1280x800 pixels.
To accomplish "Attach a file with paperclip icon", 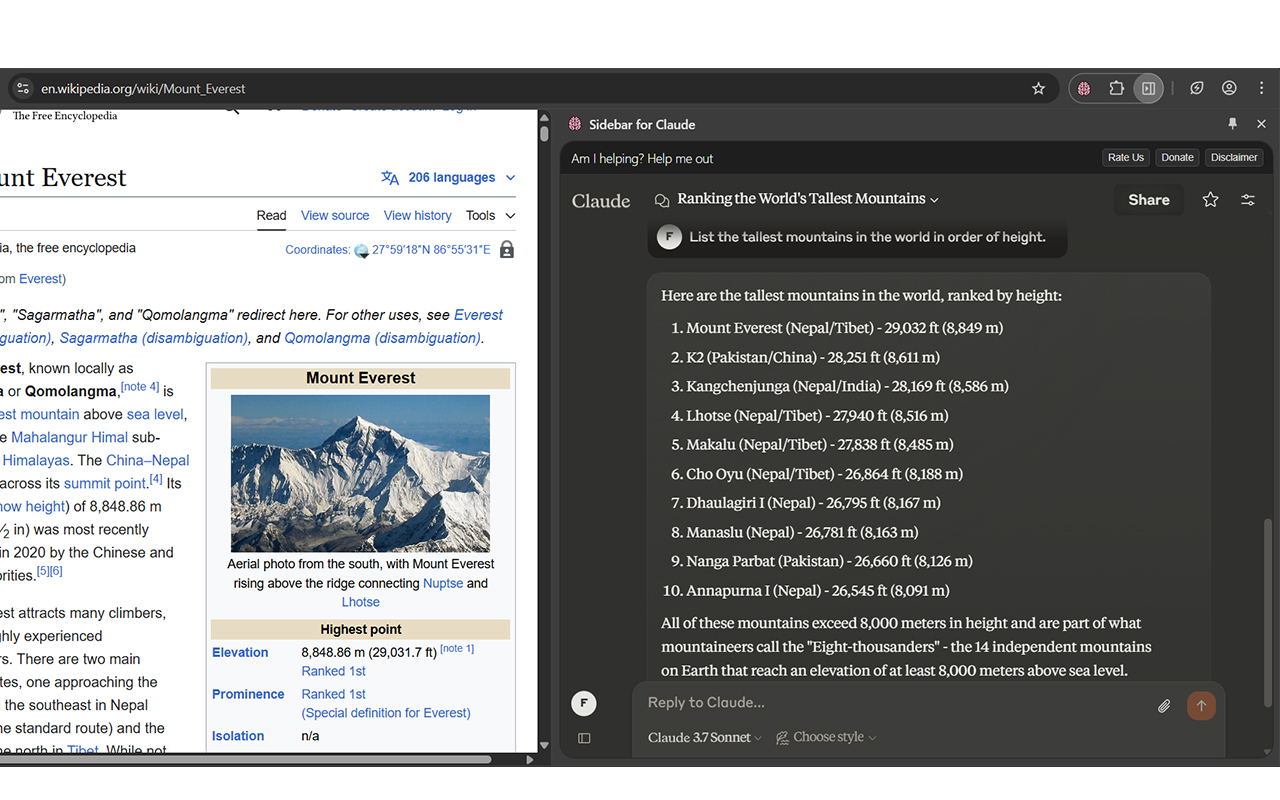I will (x=1164, y=706).
